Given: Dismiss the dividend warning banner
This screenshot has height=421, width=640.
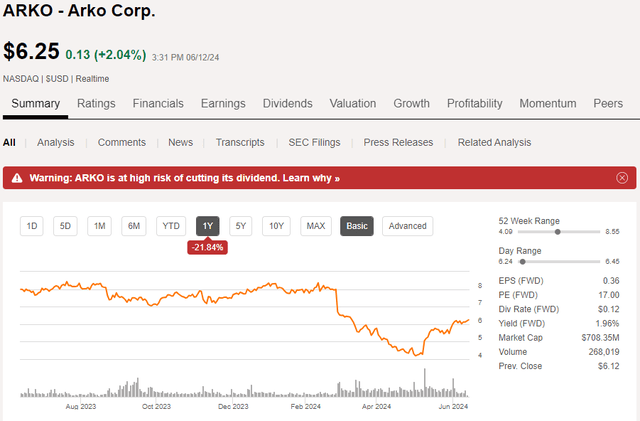Looking at the screenshot, I should click(x=622, y=178).
